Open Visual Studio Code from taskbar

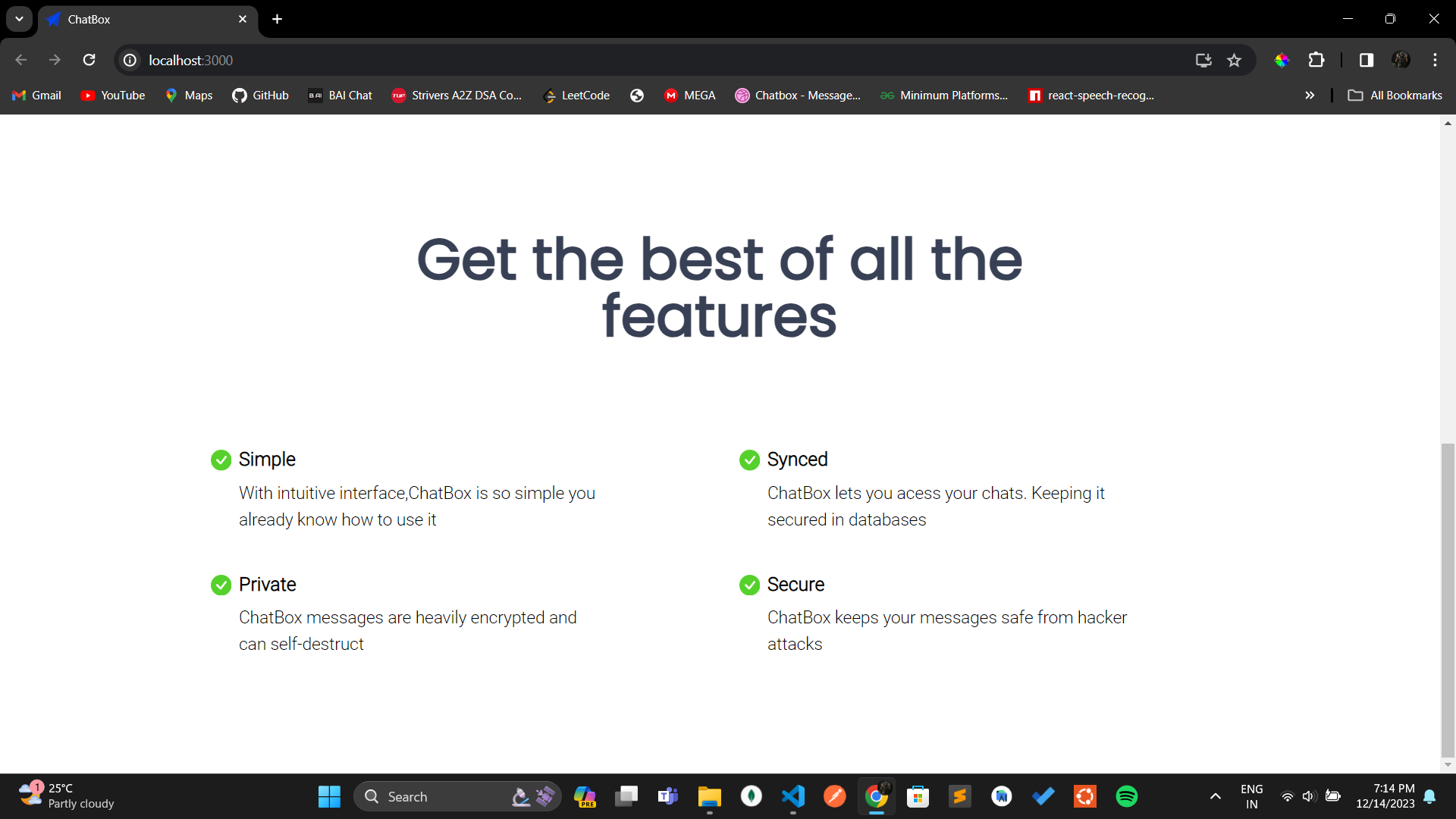(792, 796)
